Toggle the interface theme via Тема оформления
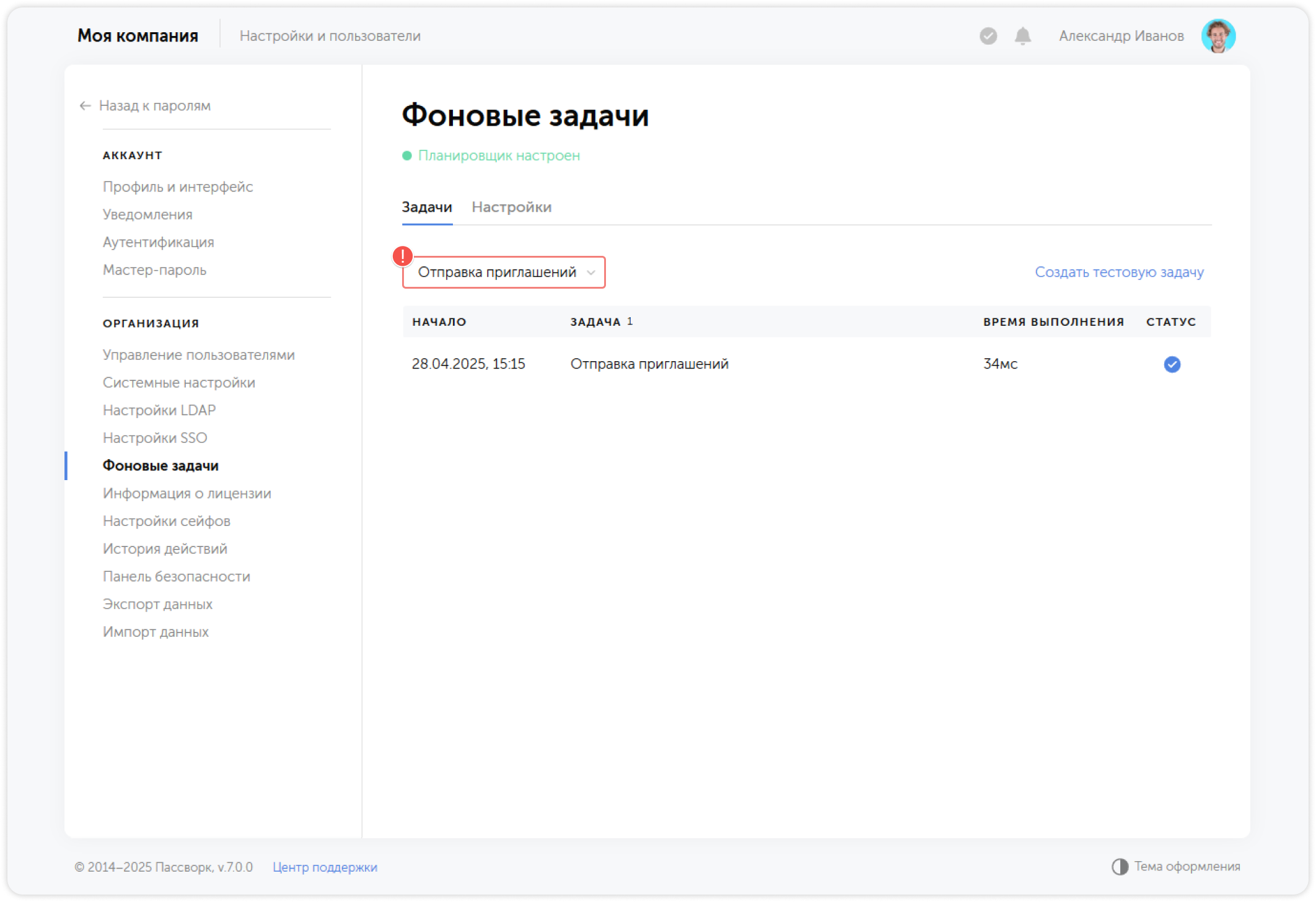The height and width of the screenshot is (902, 1316). (1187, 865)
